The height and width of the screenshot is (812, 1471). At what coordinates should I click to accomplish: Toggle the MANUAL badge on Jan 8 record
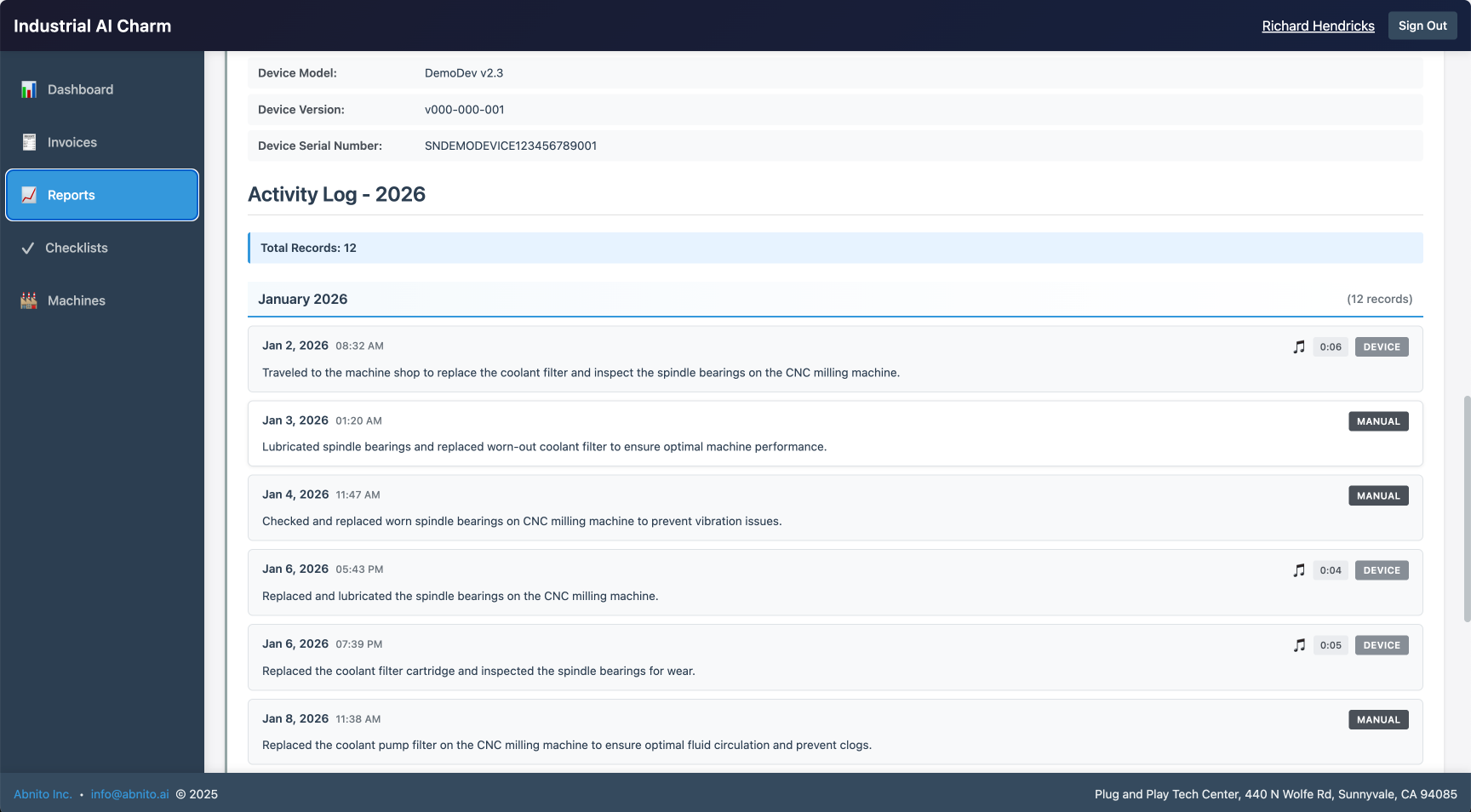coord(1378,719)
